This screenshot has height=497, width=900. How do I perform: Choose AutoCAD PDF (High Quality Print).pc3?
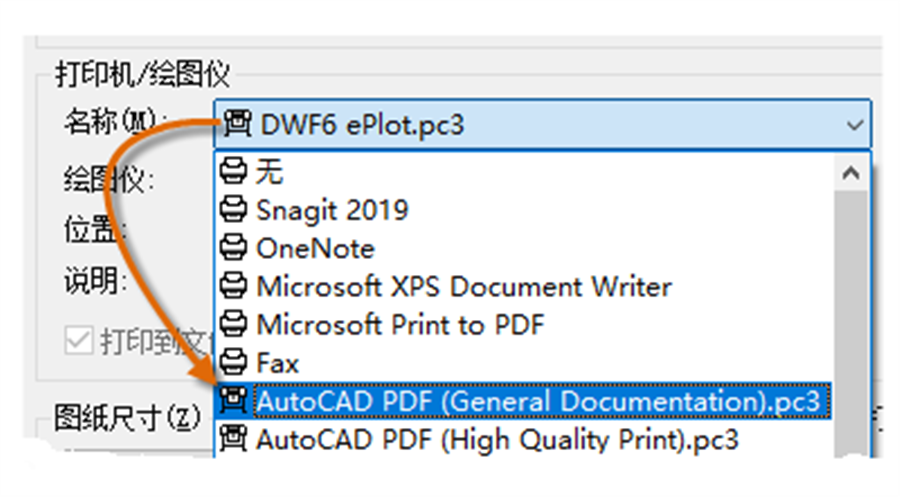525,440
